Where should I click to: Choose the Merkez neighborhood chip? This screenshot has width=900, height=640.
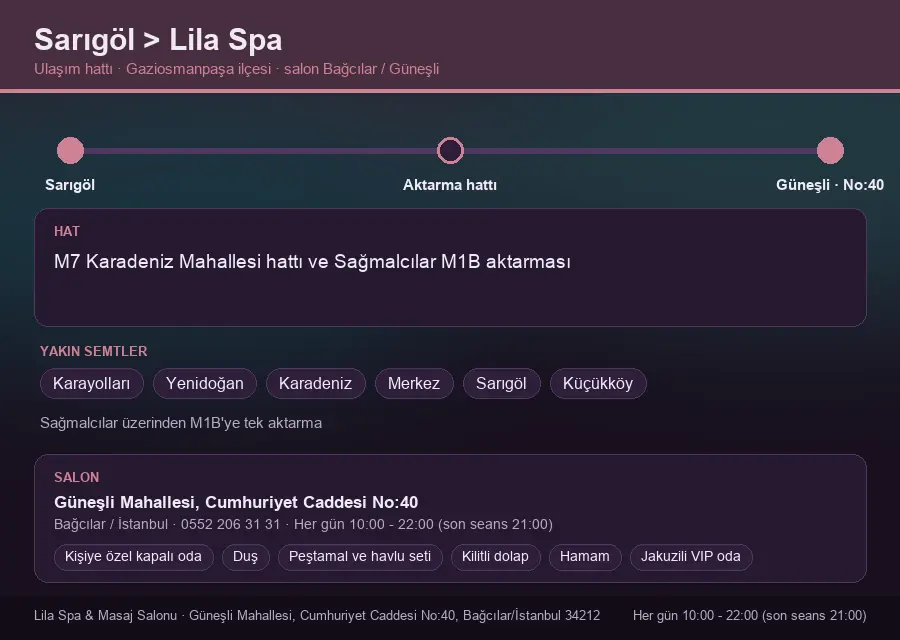[414, 383]
